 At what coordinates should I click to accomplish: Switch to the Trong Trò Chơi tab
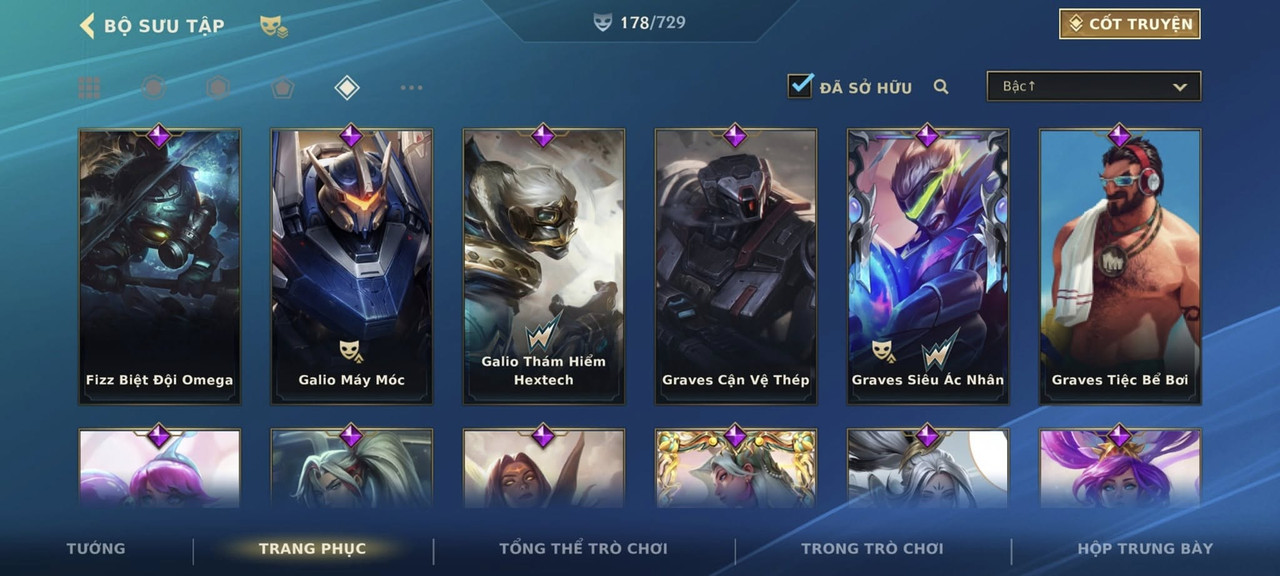(872, 548)
